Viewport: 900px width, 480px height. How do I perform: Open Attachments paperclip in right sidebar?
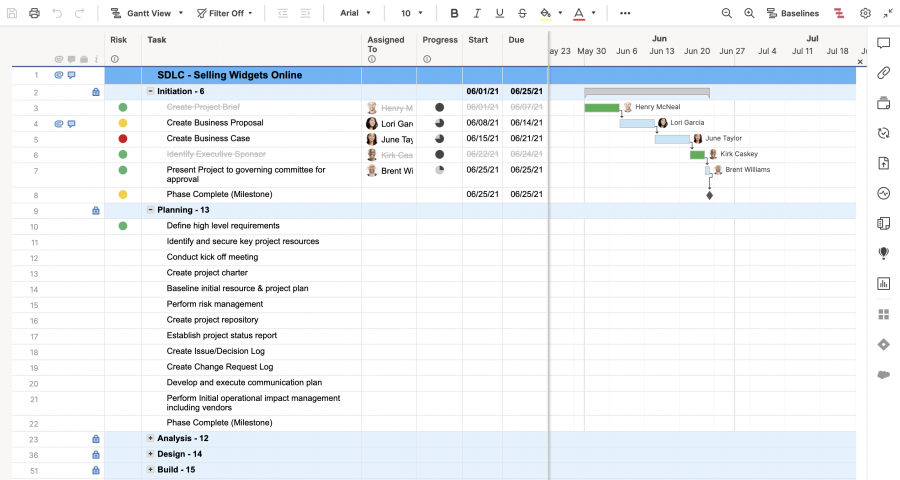[883, 73]
